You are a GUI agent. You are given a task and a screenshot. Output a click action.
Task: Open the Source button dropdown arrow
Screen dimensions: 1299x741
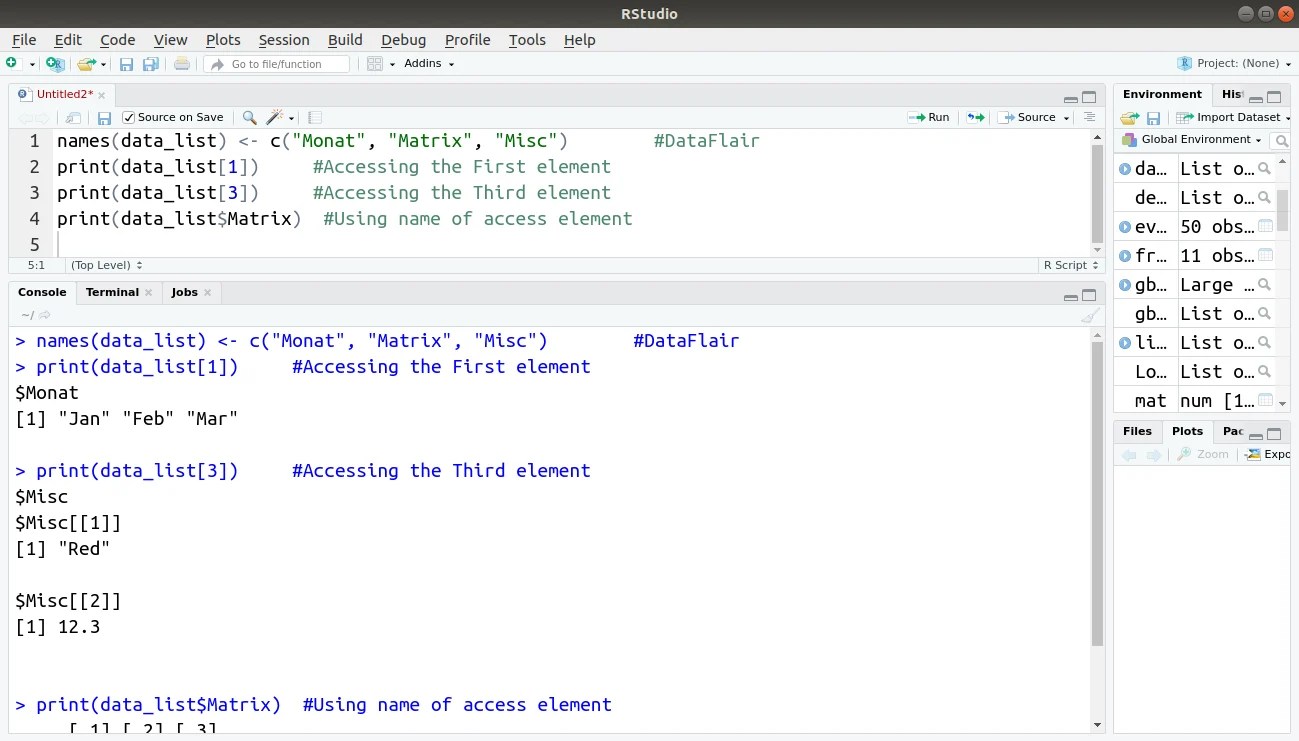click(1064, 117)
